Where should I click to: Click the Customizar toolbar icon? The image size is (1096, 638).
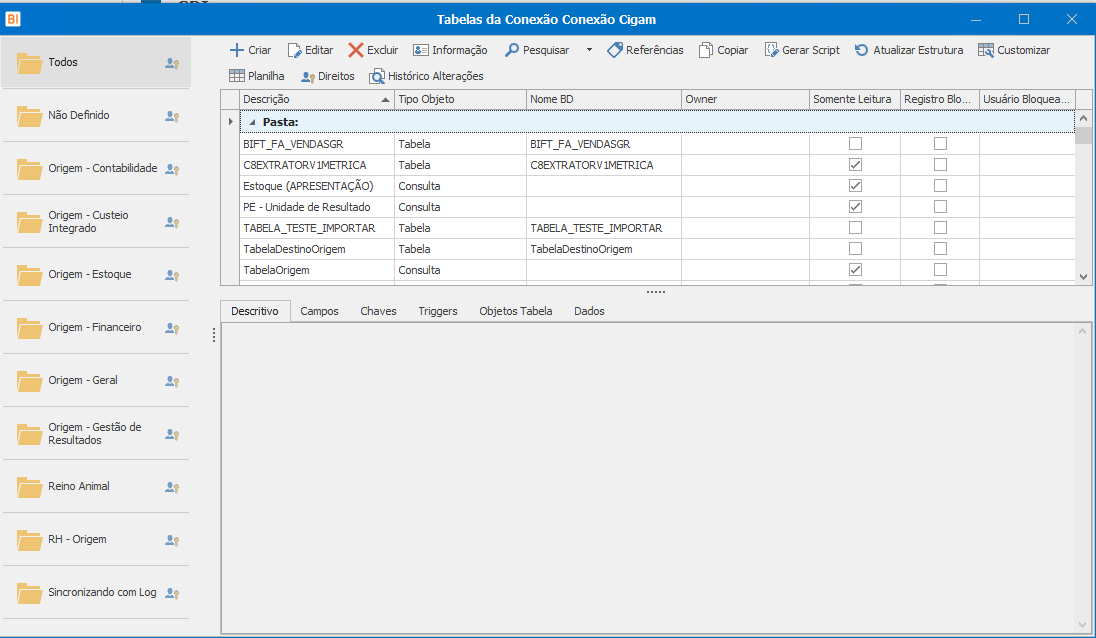pos(986,50)
